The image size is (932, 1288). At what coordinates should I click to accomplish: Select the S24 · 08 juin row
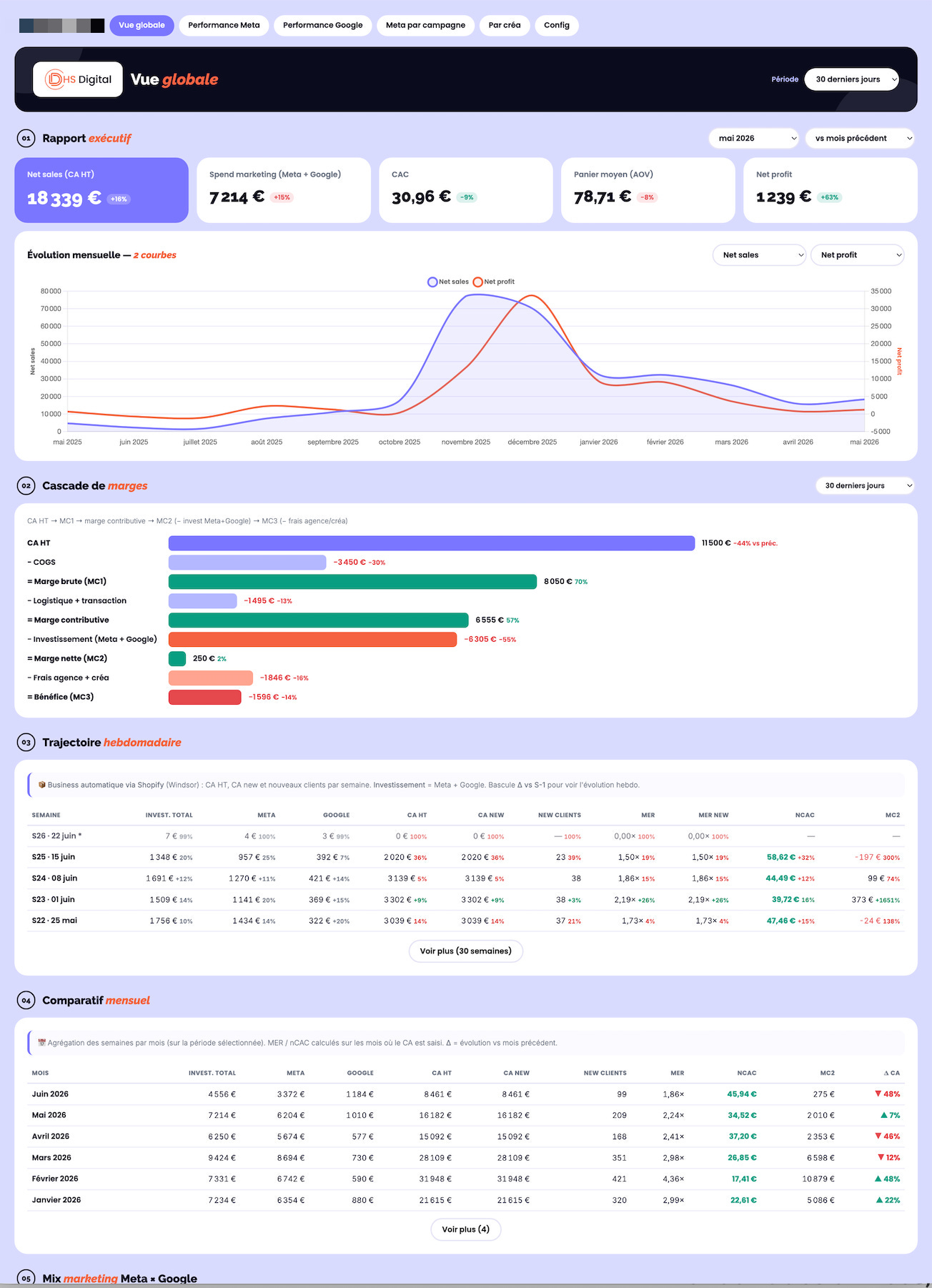[465, 878]
